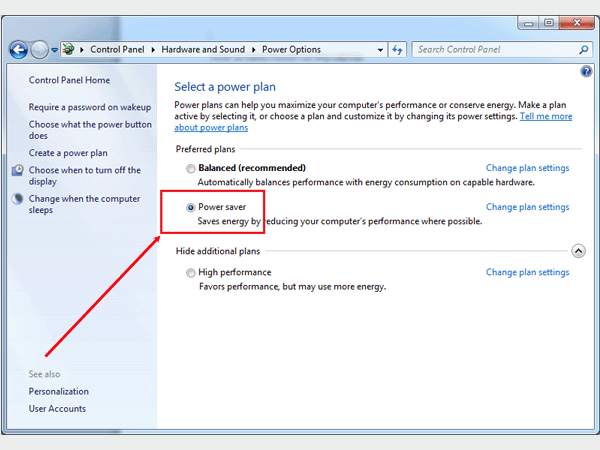
Task: Open User Accounts under See also
Action: (57, 409)
